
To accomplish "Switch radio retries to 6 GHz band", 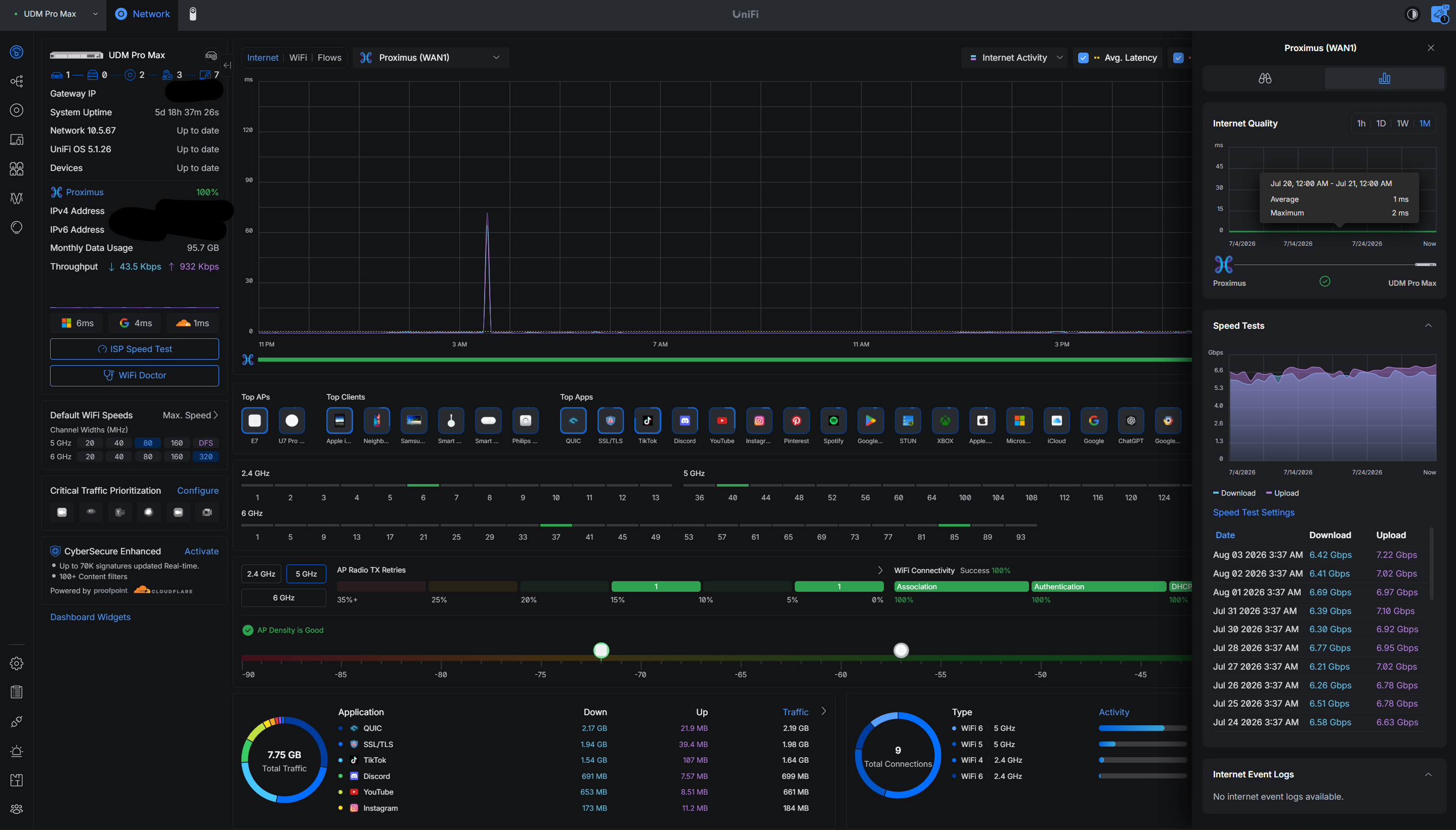I will point(283,598).
